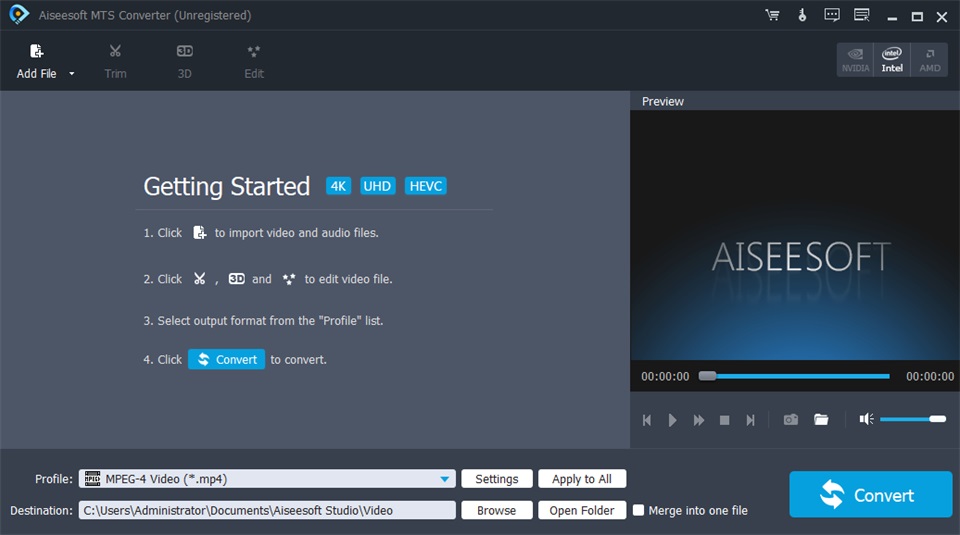Fast forward the preview
This screenshot has height=535, width=960.
pos(699,420)
